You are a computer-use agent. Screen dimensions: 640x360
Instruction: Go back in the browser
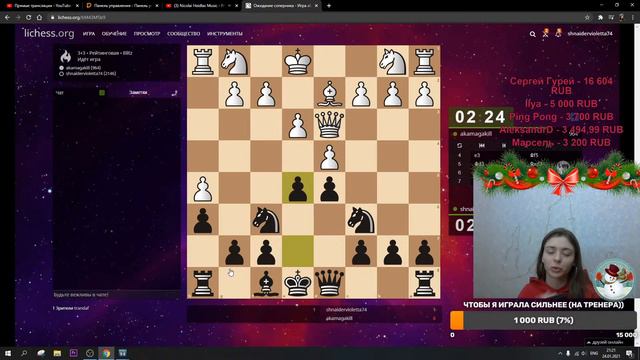(x=7, y=18)
